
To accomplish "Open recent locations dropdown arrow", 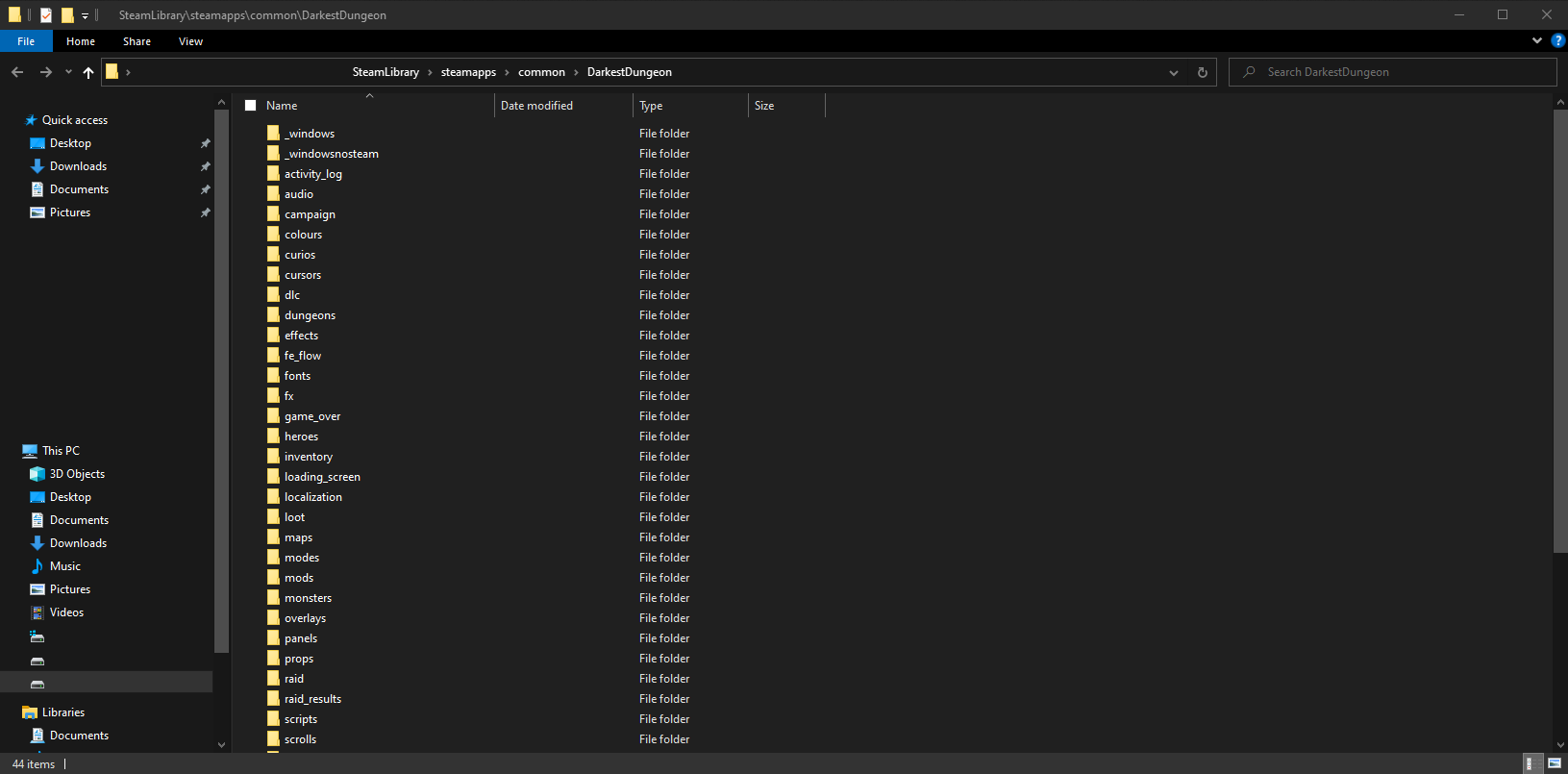I will click(68, 72).
